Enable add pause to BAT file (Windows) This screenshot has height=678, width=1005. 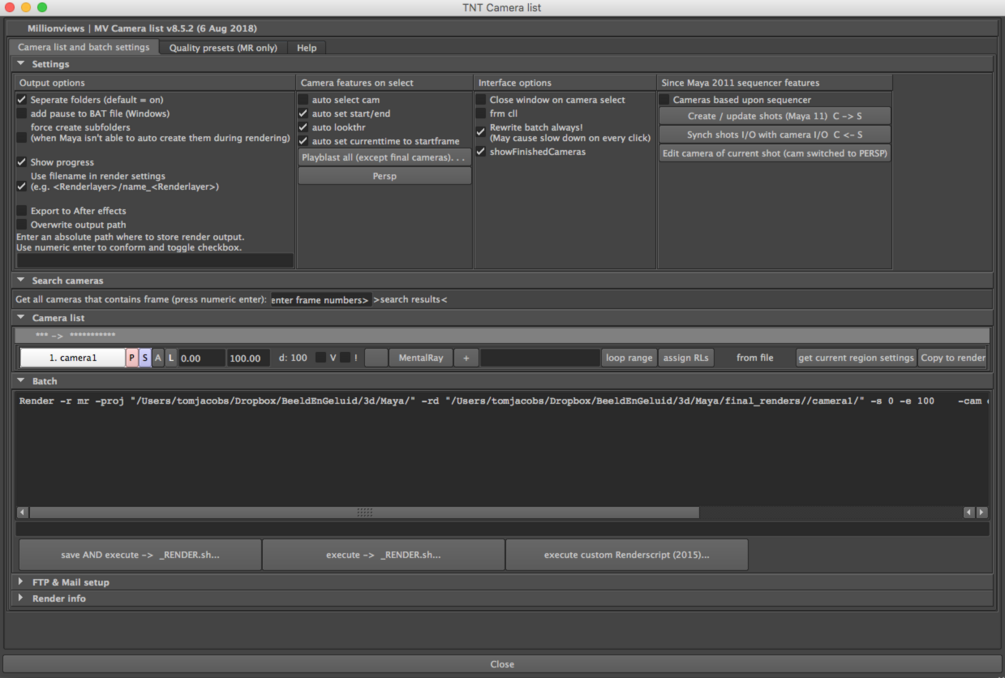(22, 113)
